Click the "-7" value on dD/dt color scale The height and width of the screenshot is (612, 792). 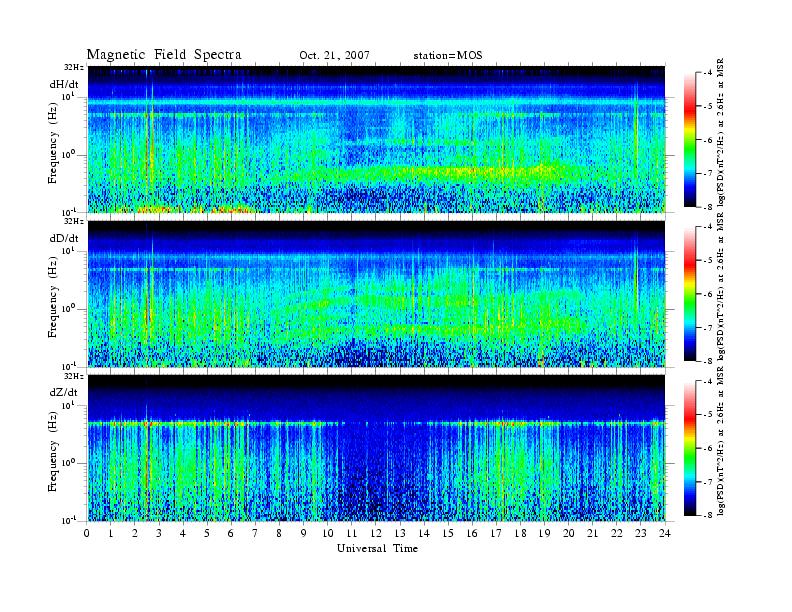pos(708,328)
